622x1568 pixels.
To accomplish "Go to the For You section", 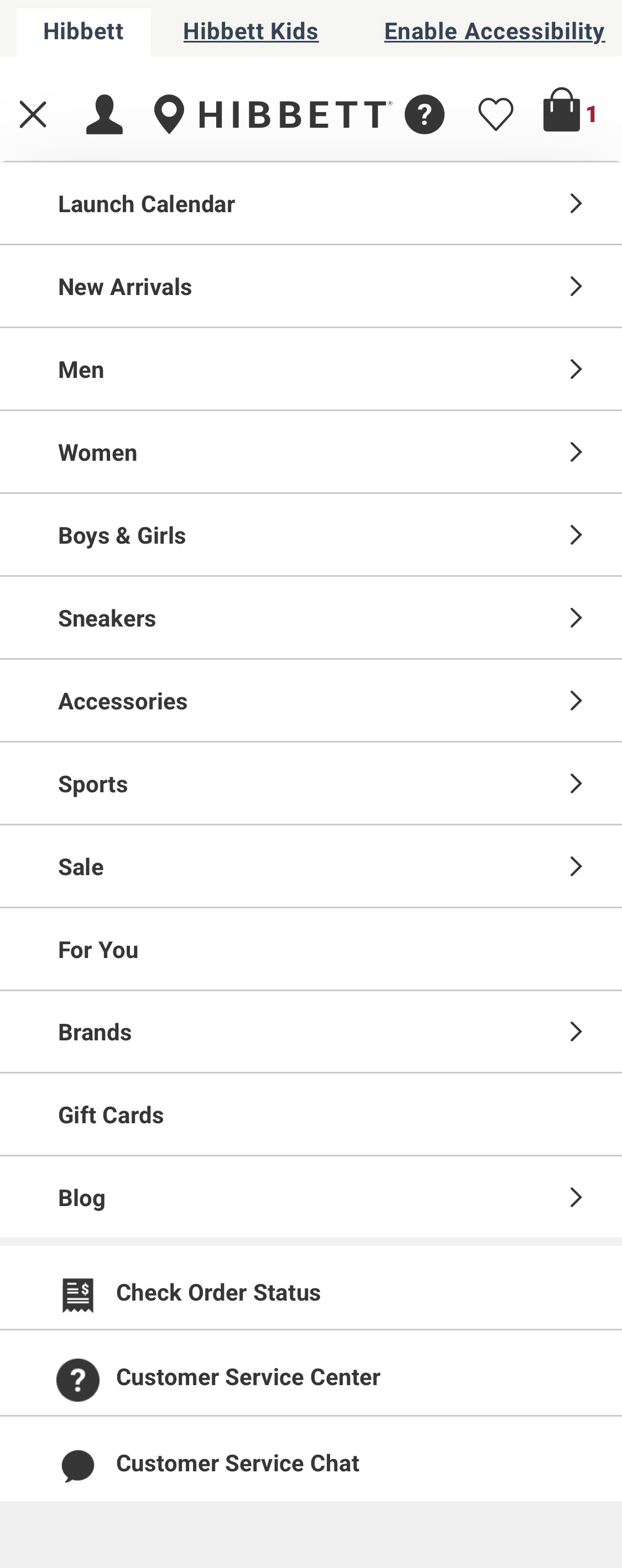I will point(98,950).
